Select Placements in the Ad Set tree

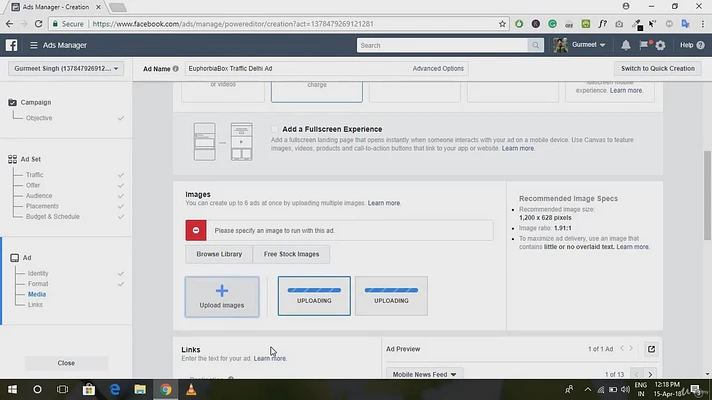[x=42, y=206]
